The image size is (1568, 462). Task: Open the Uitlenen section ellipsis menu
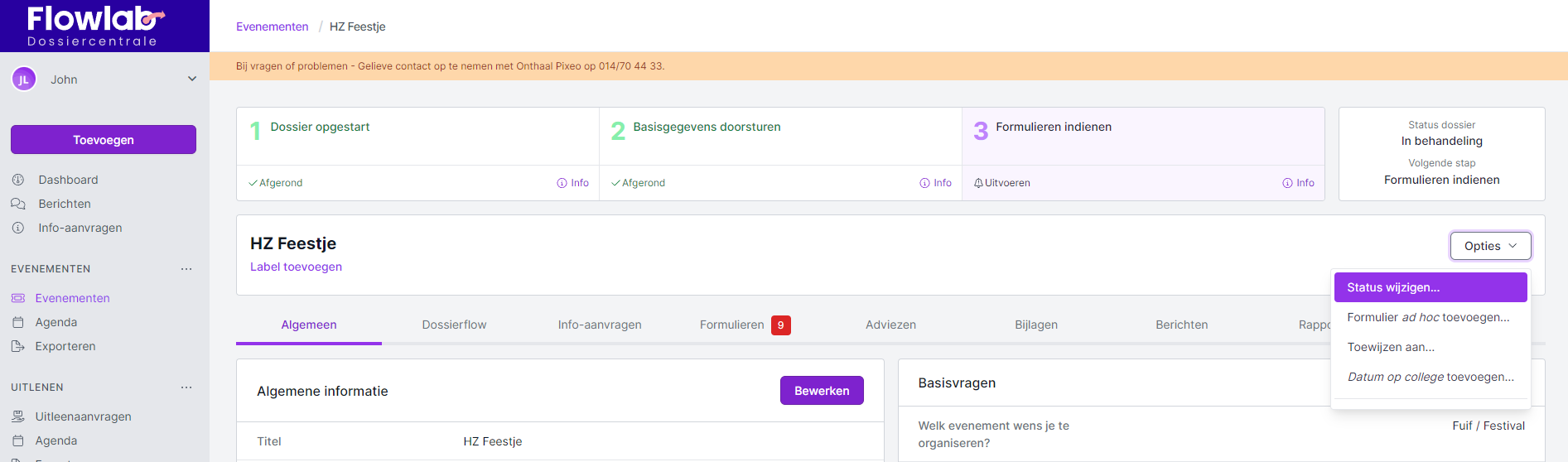coord(186,387)
